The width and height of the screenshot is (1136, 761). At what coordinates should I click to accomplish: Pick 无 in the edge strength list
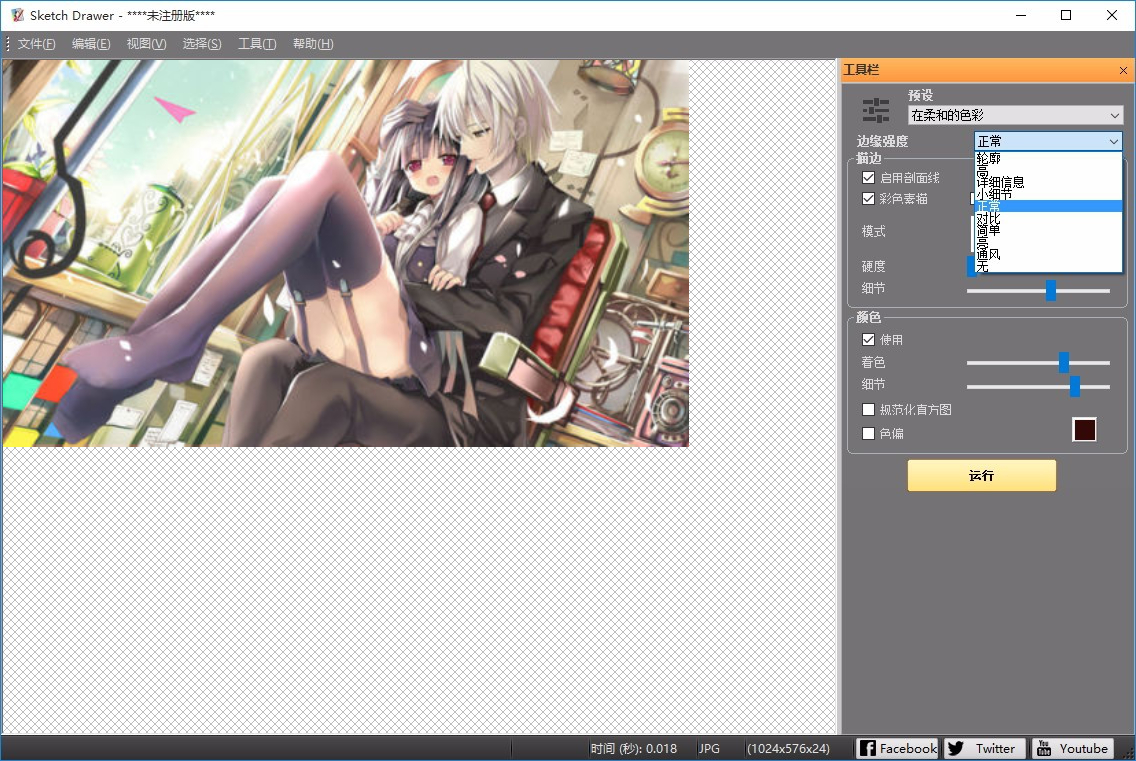982,266
